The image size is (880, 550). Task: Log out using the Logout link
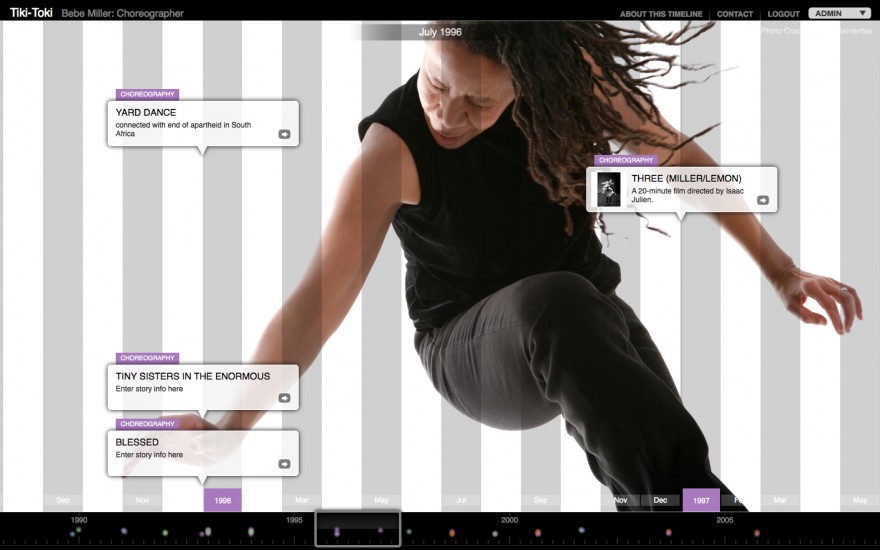click(783, 14)
